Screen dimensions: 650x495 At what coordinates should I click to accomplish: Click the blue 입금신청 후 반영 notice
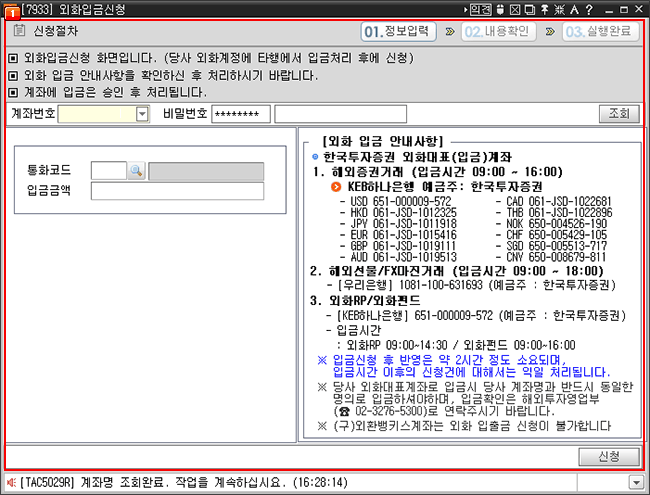463,366
